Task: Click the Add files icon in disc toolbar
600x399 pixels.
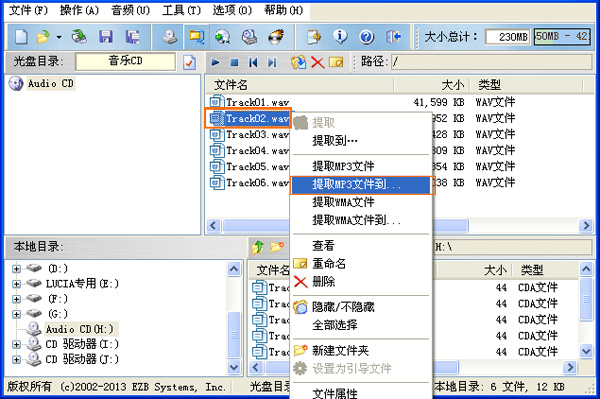Action: tap(298, 62)
